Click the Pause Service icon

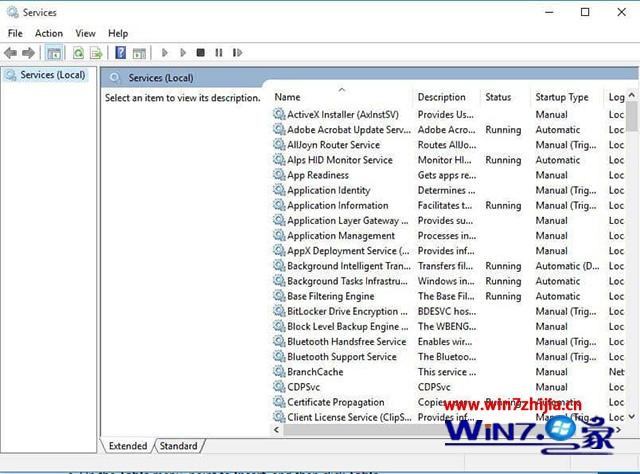(x=219, y=53)
